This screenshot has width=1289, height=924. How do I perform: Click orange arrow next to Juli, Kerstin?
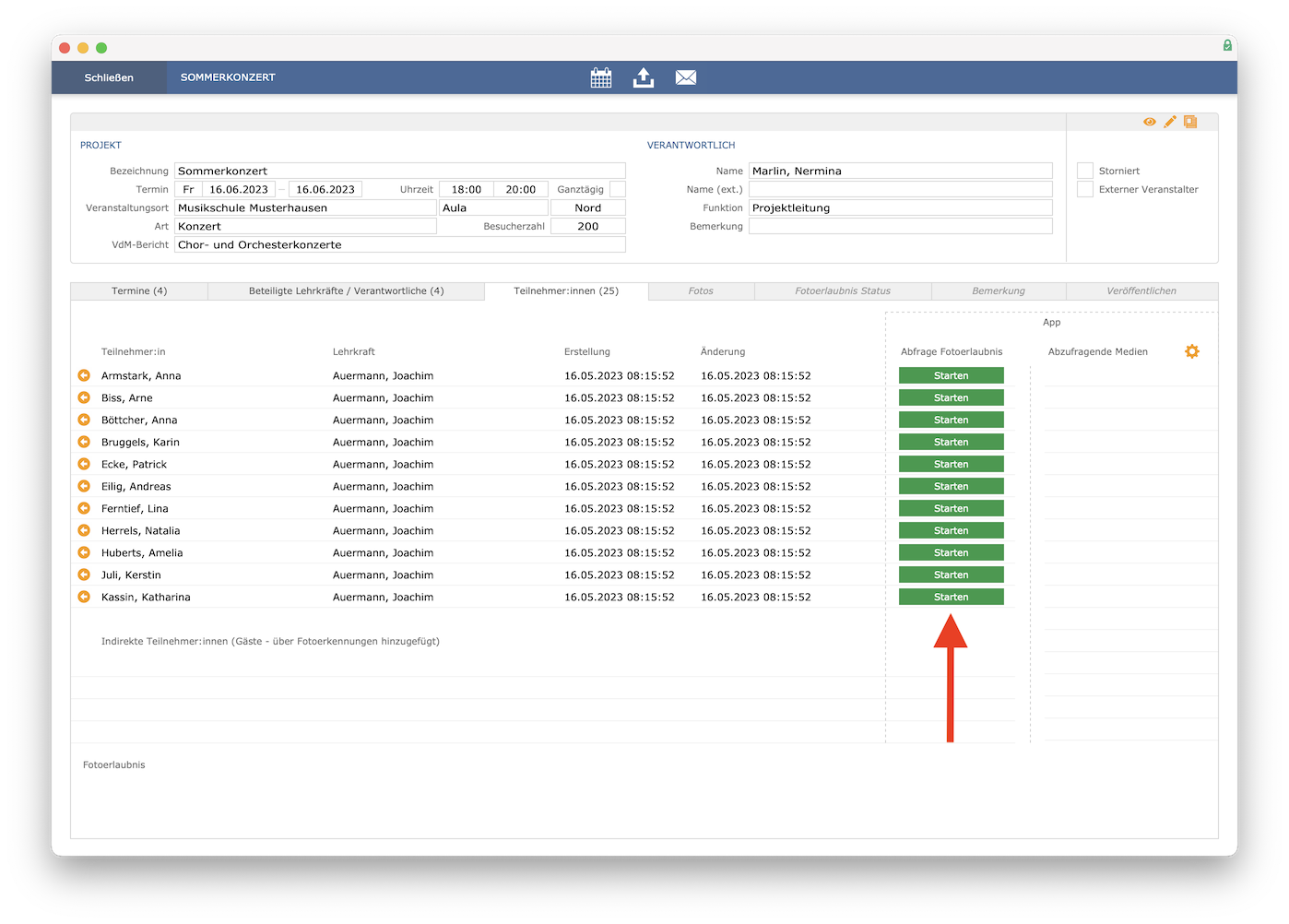click(x=84, y=575)
